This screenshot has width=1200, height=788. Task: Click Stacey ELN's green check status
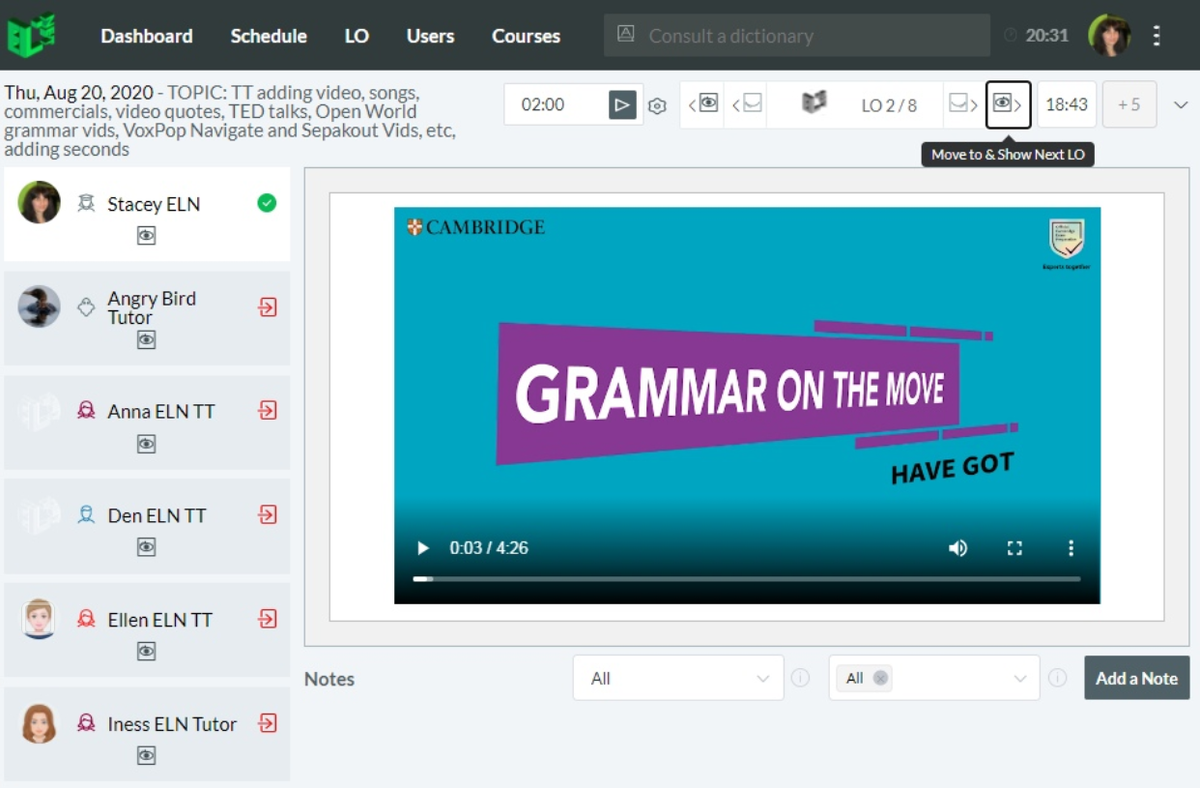(267, 203)
